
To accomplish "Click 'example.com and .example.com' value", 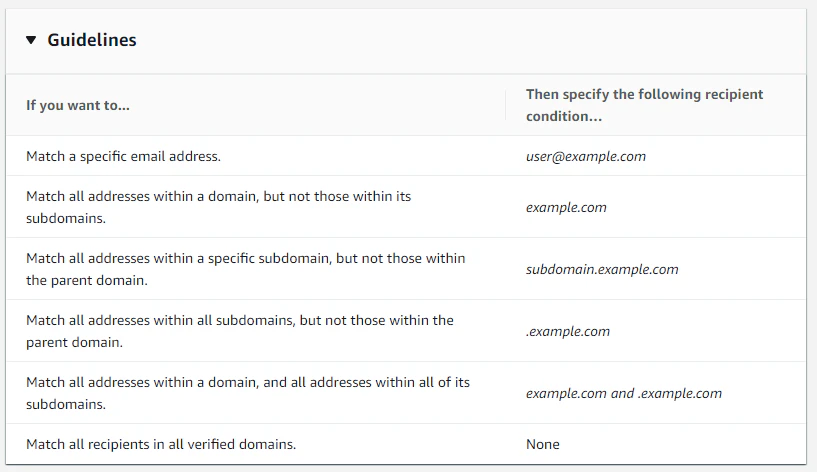I will (624, 394).
